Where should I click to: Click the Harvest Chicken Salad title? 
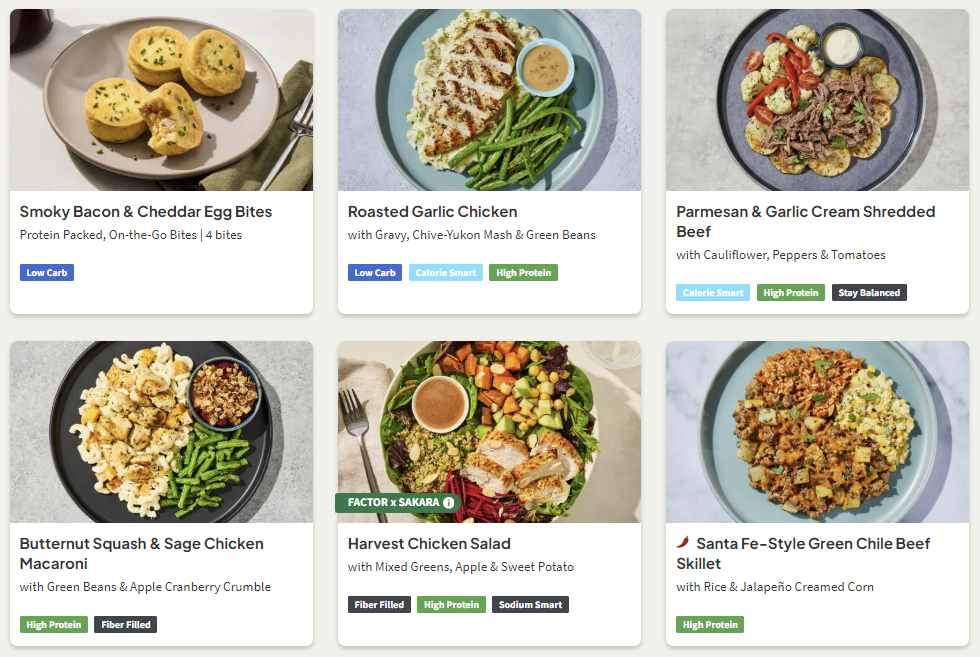tap(429, 544)
